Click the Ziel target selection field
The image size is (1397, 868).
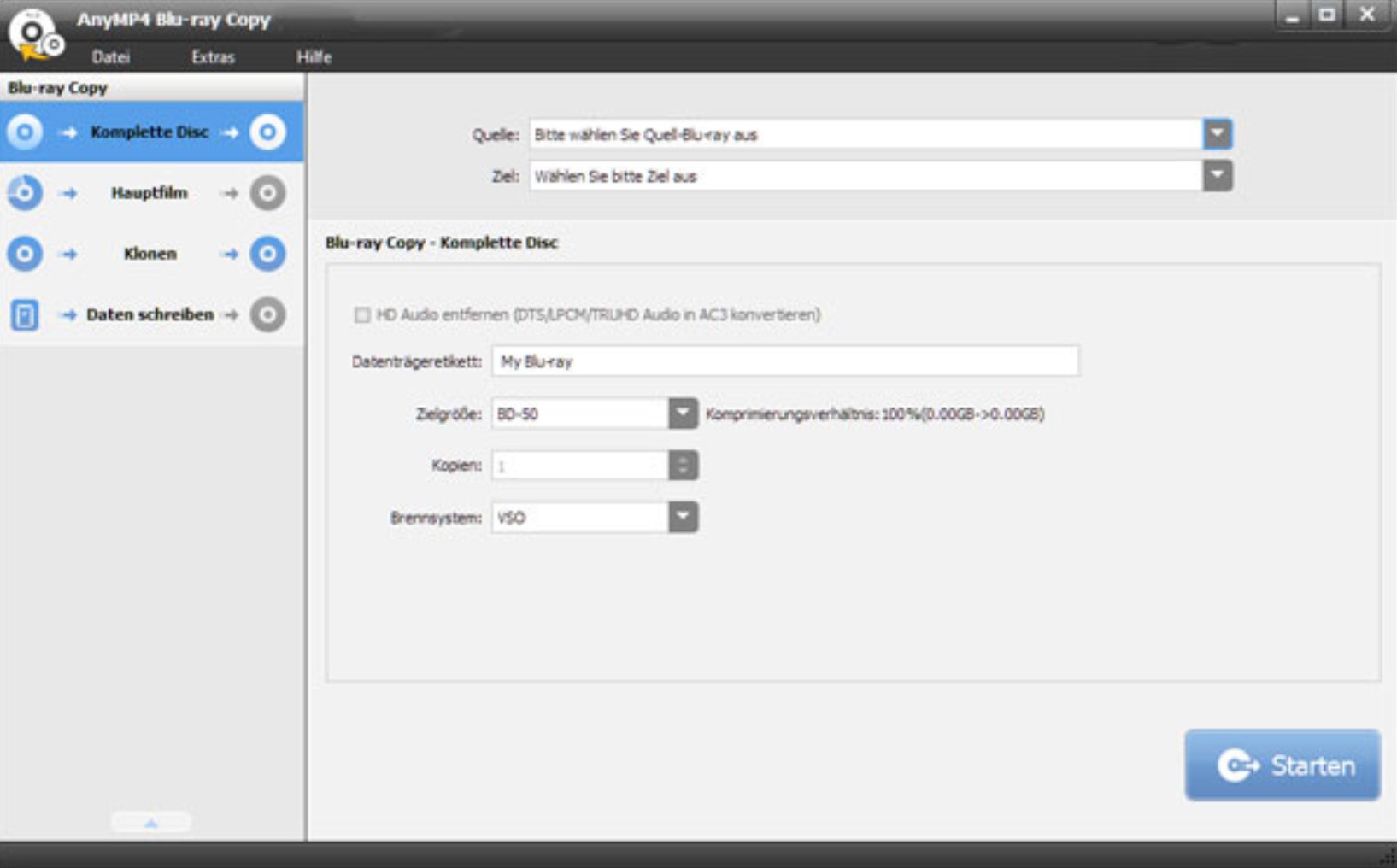[x=866, y=176]
